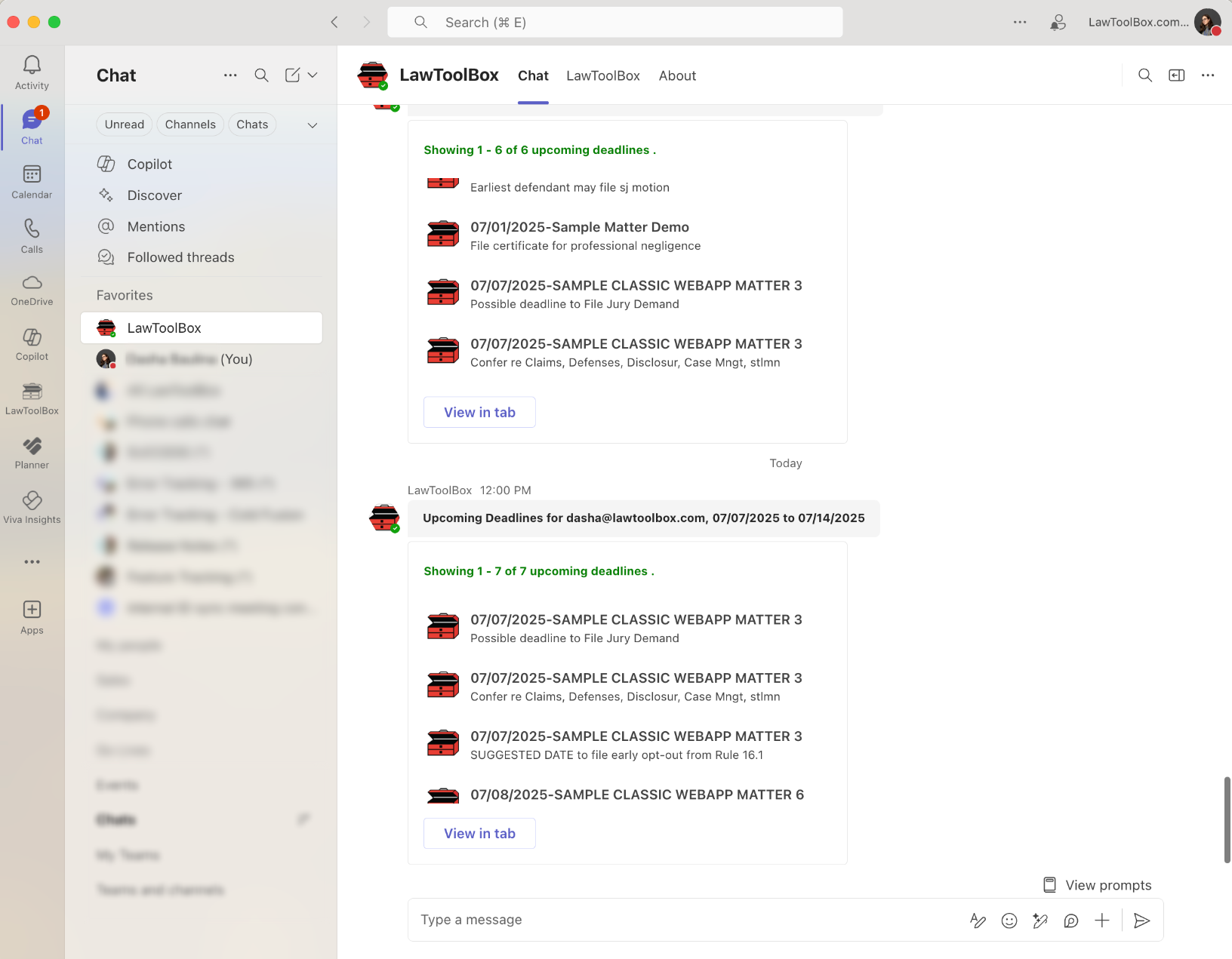Open chat in side panel icon

pyautogui.click(x=1177, y=75)
